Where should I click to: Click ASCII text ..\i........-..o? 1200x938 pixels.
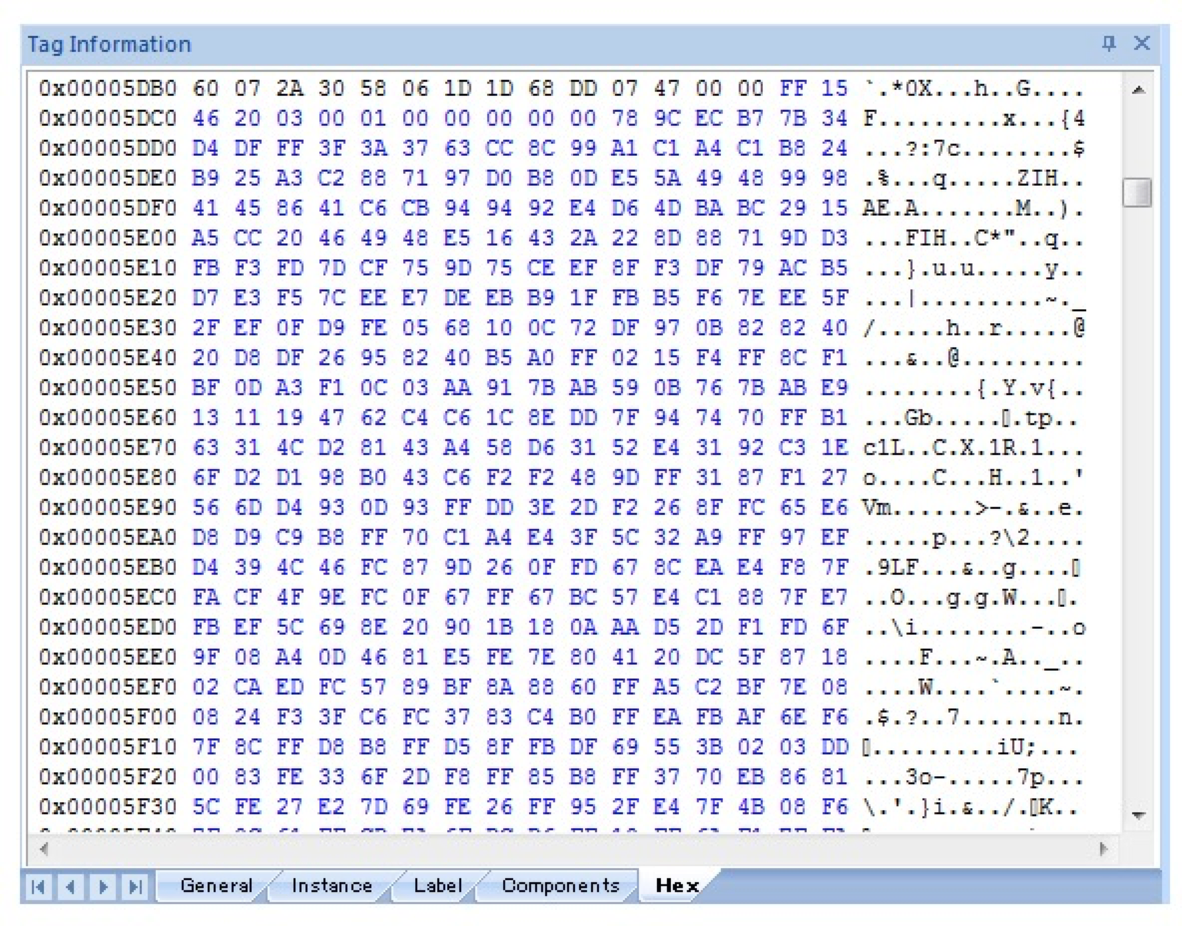[975, 628]
